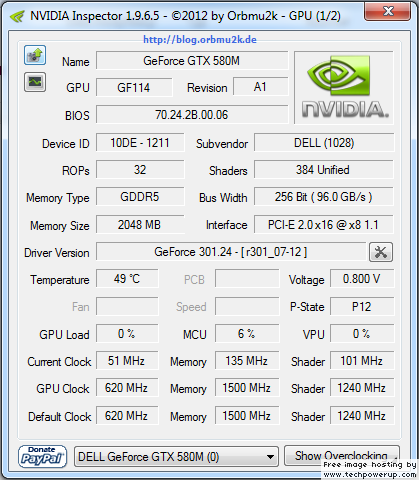Click the screenshot upload camera icon
This screenshot has width=419, height=480.
pos(35,55)
